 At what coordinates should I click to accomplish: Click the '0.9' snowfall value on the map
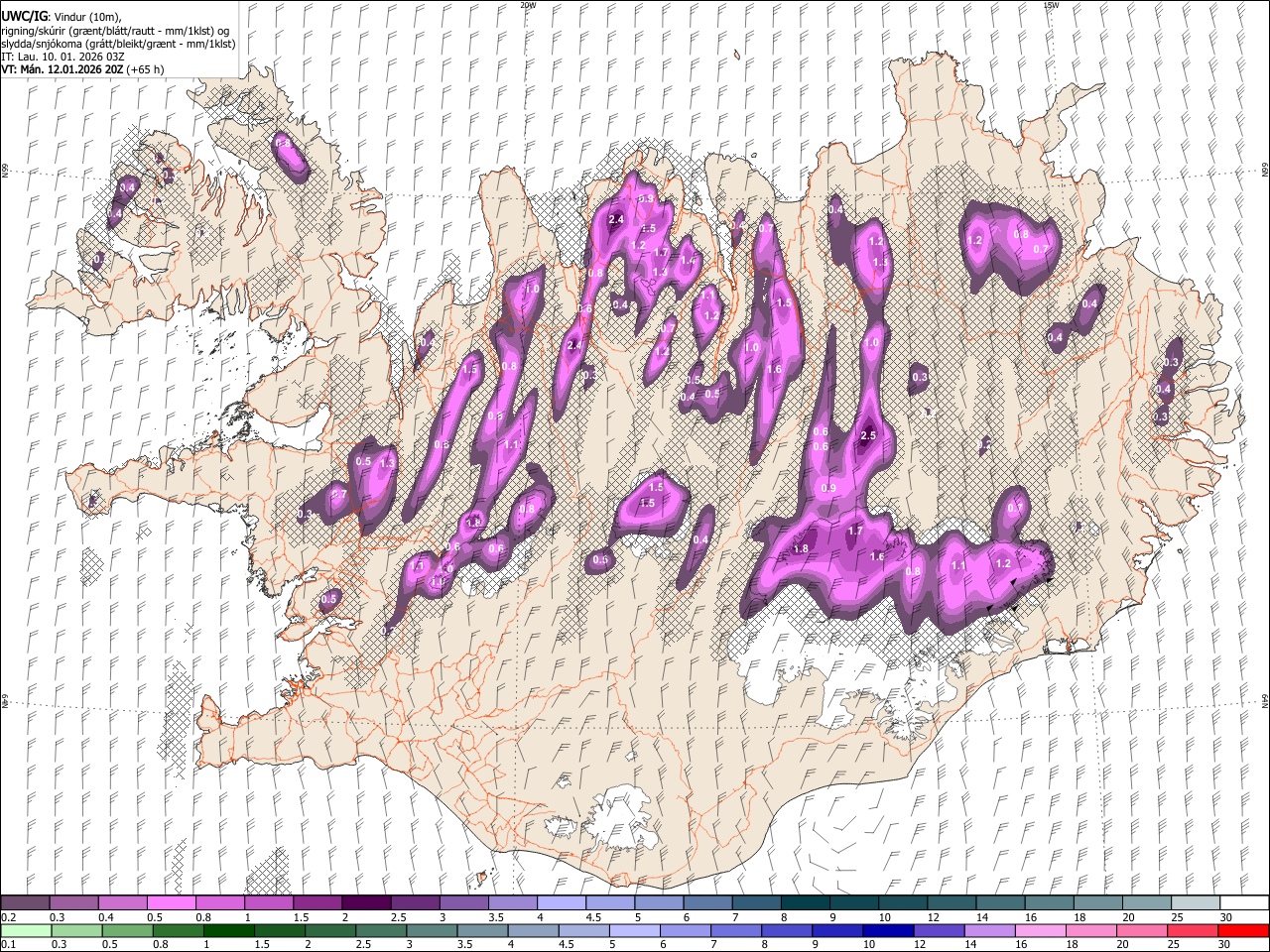pos(828,488)
